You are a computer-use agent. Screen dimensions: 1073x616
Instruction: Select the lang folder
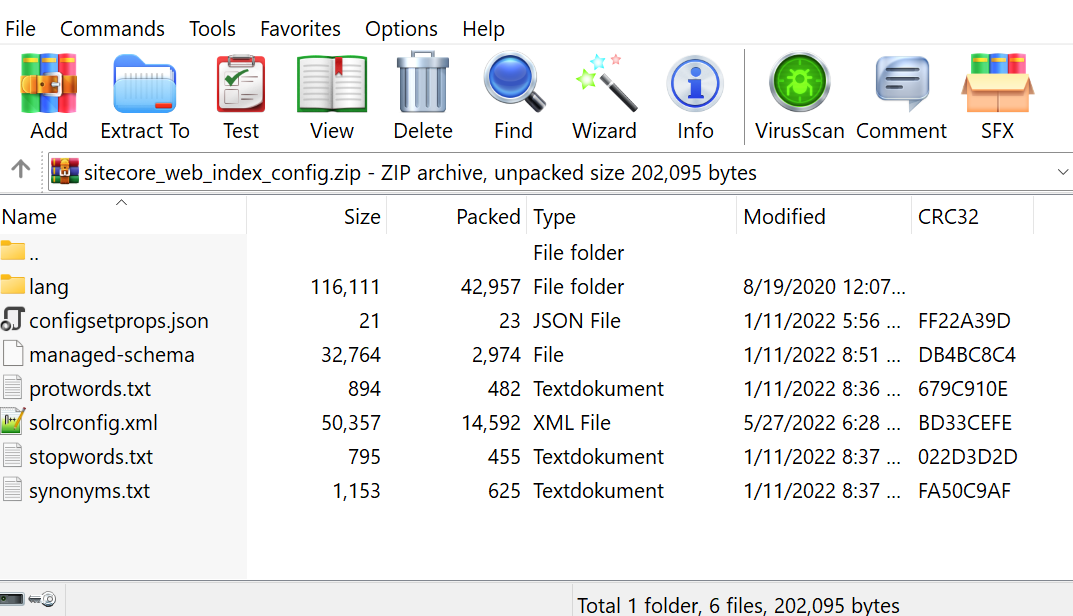click(49, 287)
